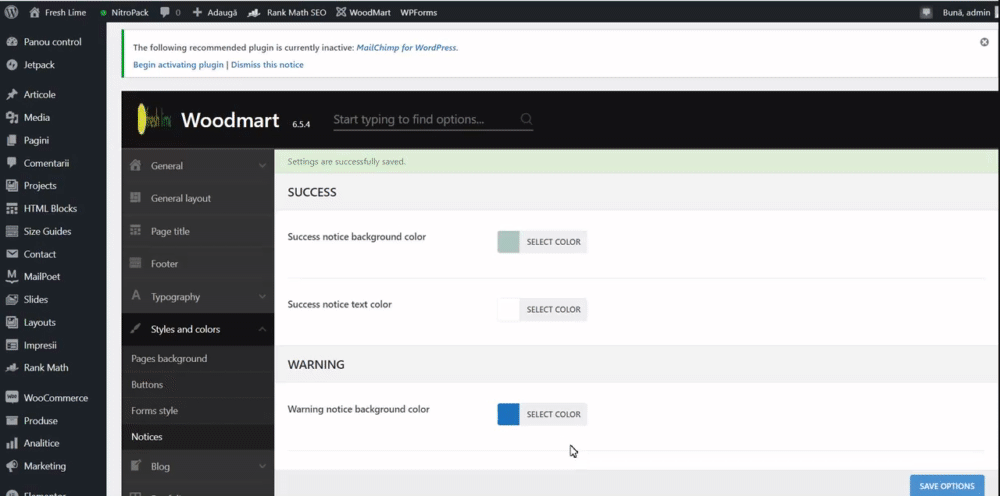Click the Woodmart version number 6.5.4
The height and width of the screenshot is (496, 1000).
[x=301, y=125]
